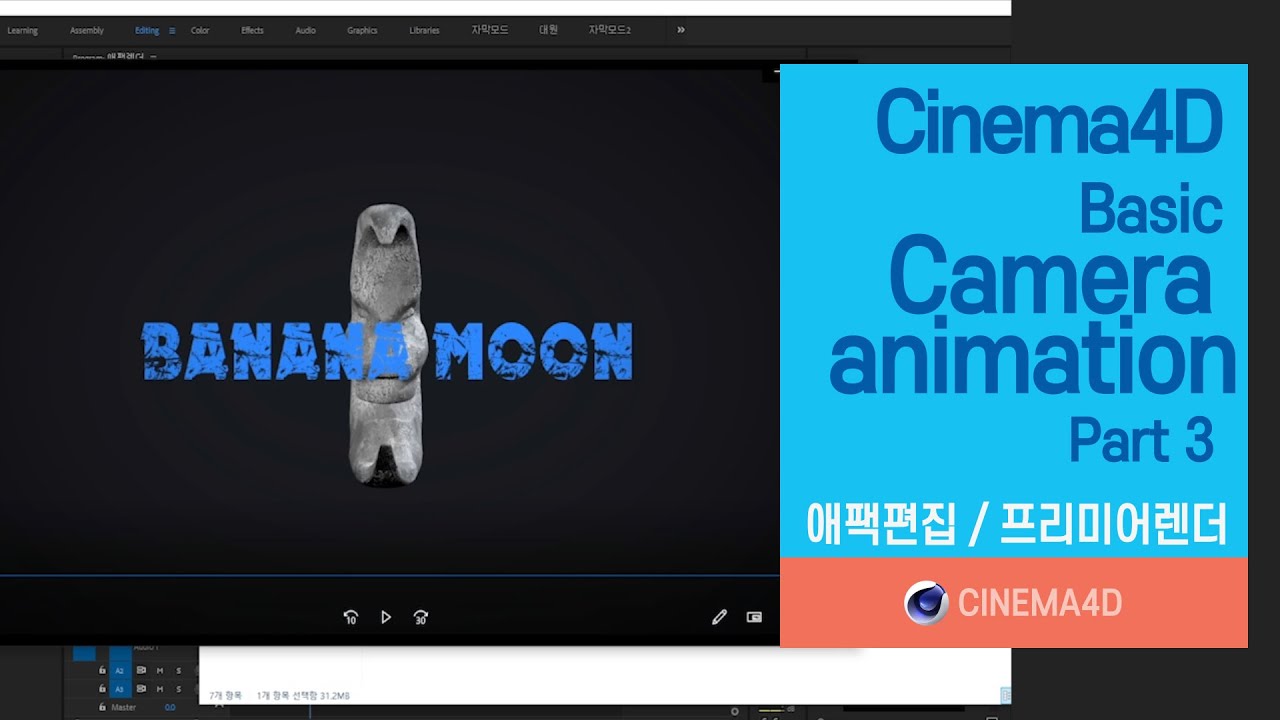Open the Graphics workspace tab

362,31
